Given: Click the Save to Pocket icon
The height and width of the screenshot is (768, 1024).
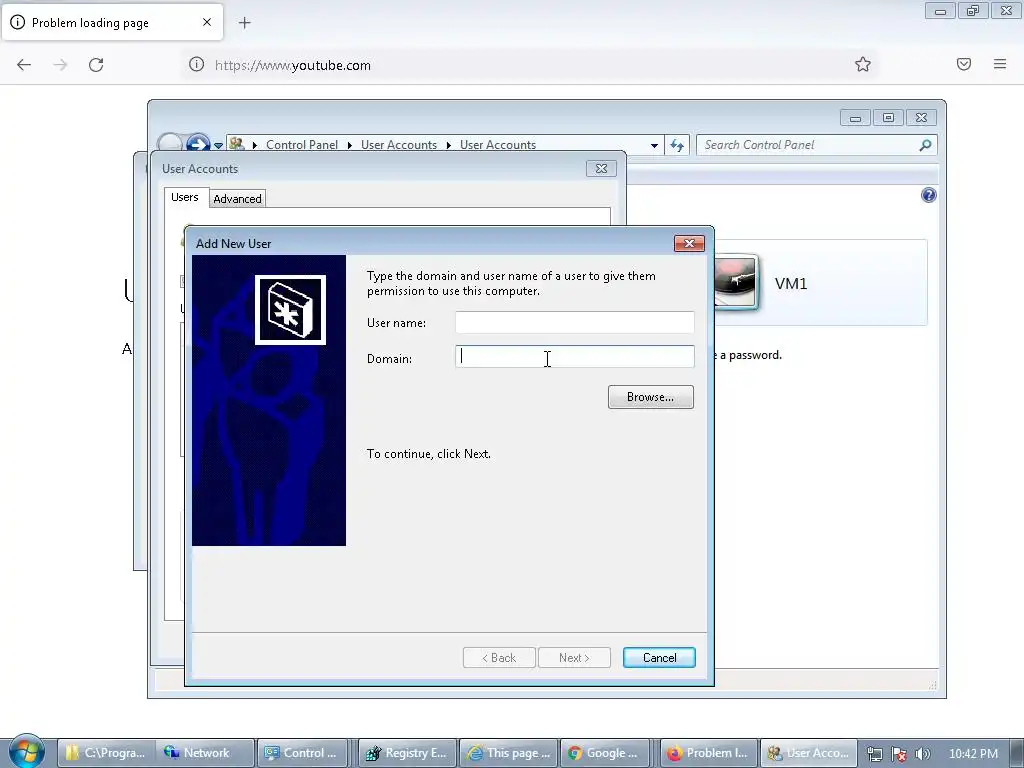Looking at the screenshot, I should pyautogui.click(x=964, y=64).
